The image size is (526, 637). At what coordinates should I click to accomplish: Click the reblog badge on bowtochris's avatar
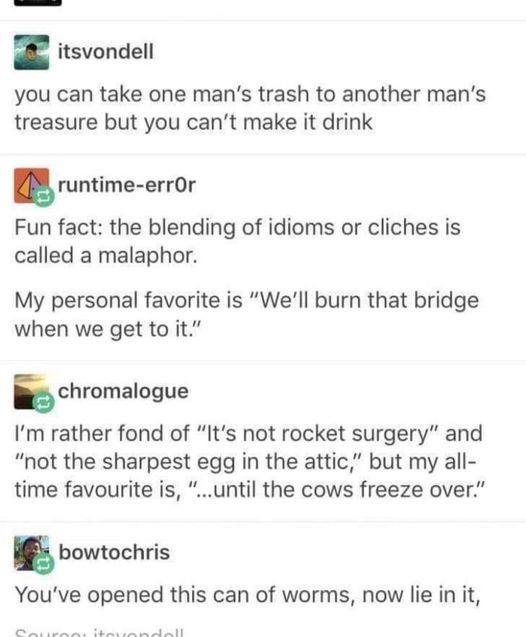click(x=43, y=564)
